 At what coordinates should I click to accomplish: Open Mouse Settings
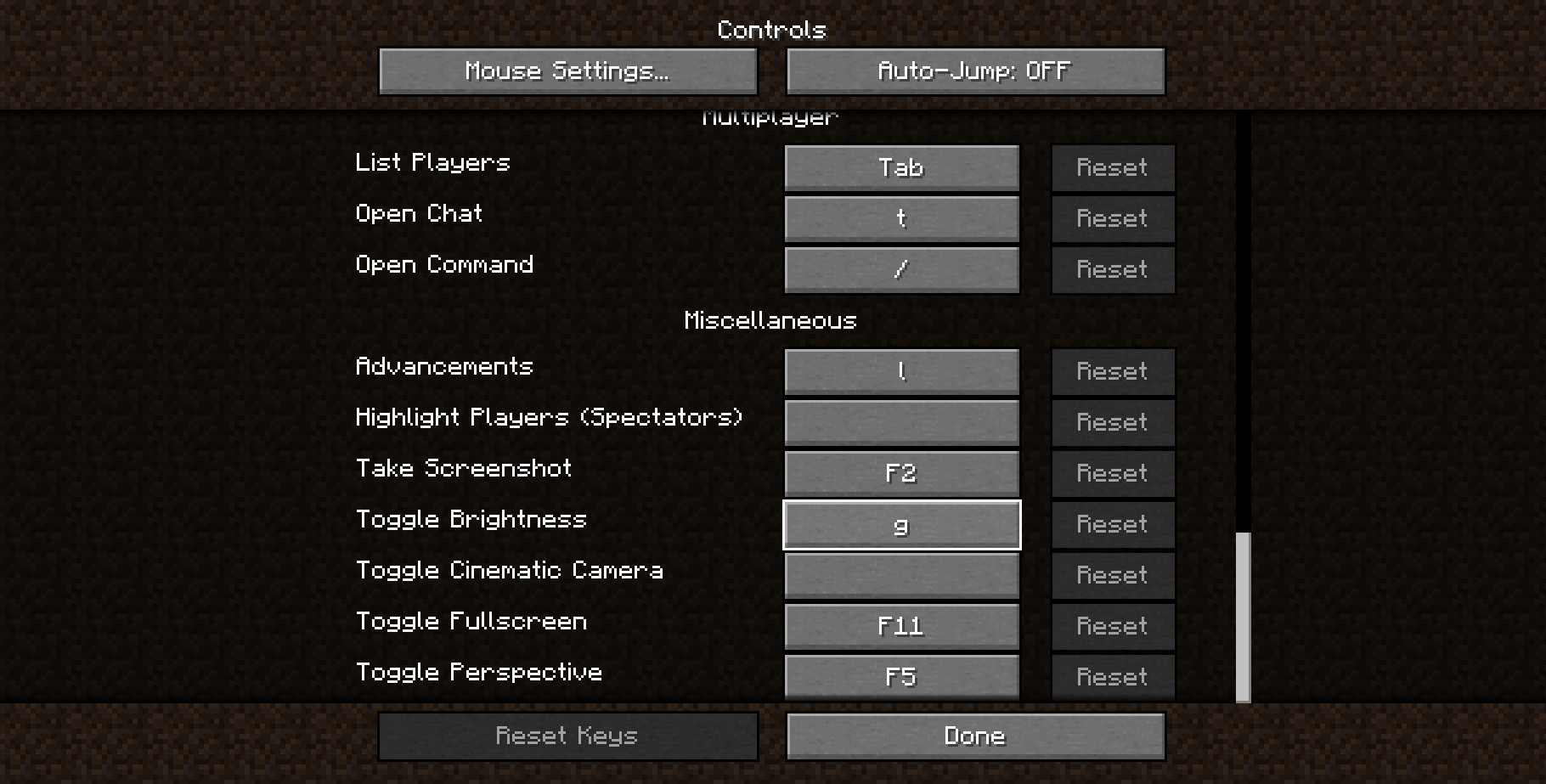coord(567,71)
